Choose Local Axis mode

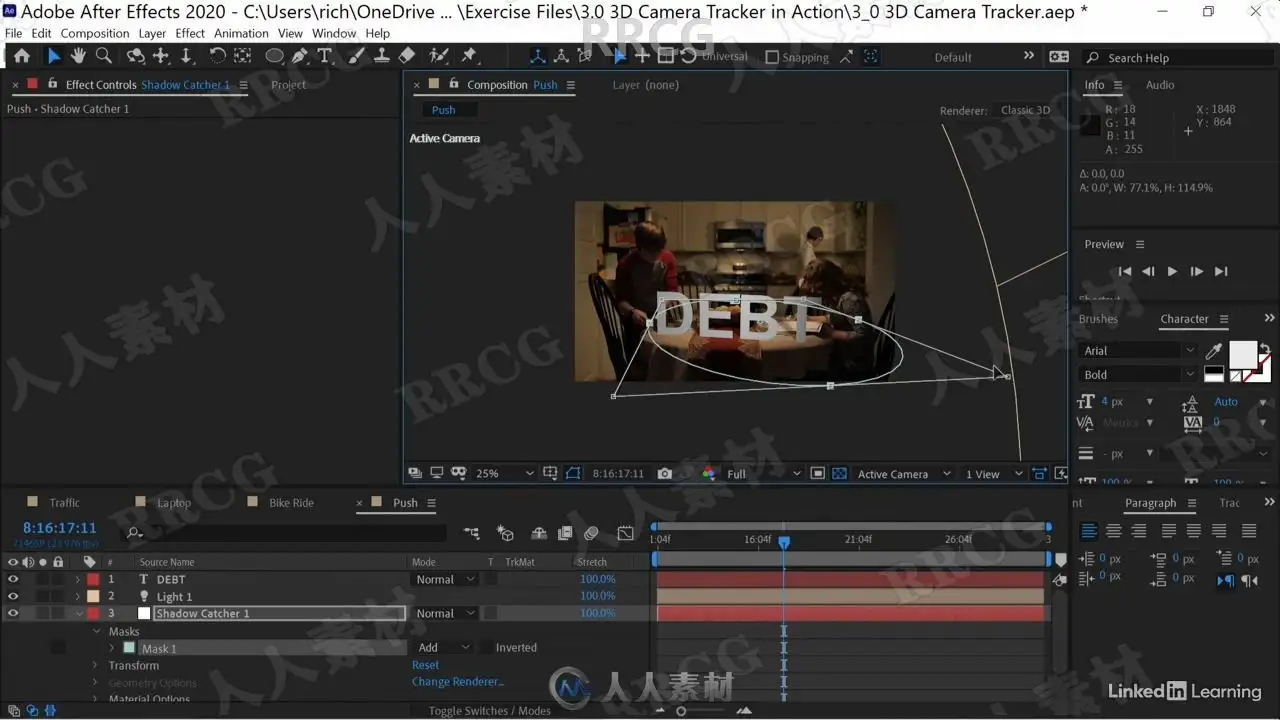tap(538, 57)
